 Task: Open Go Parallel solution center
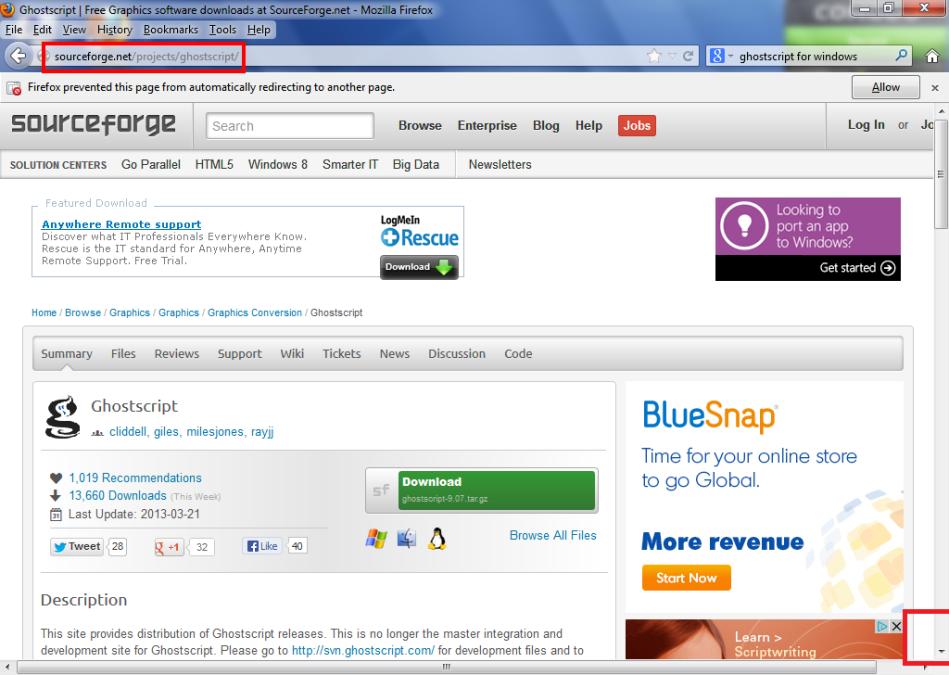151,165
